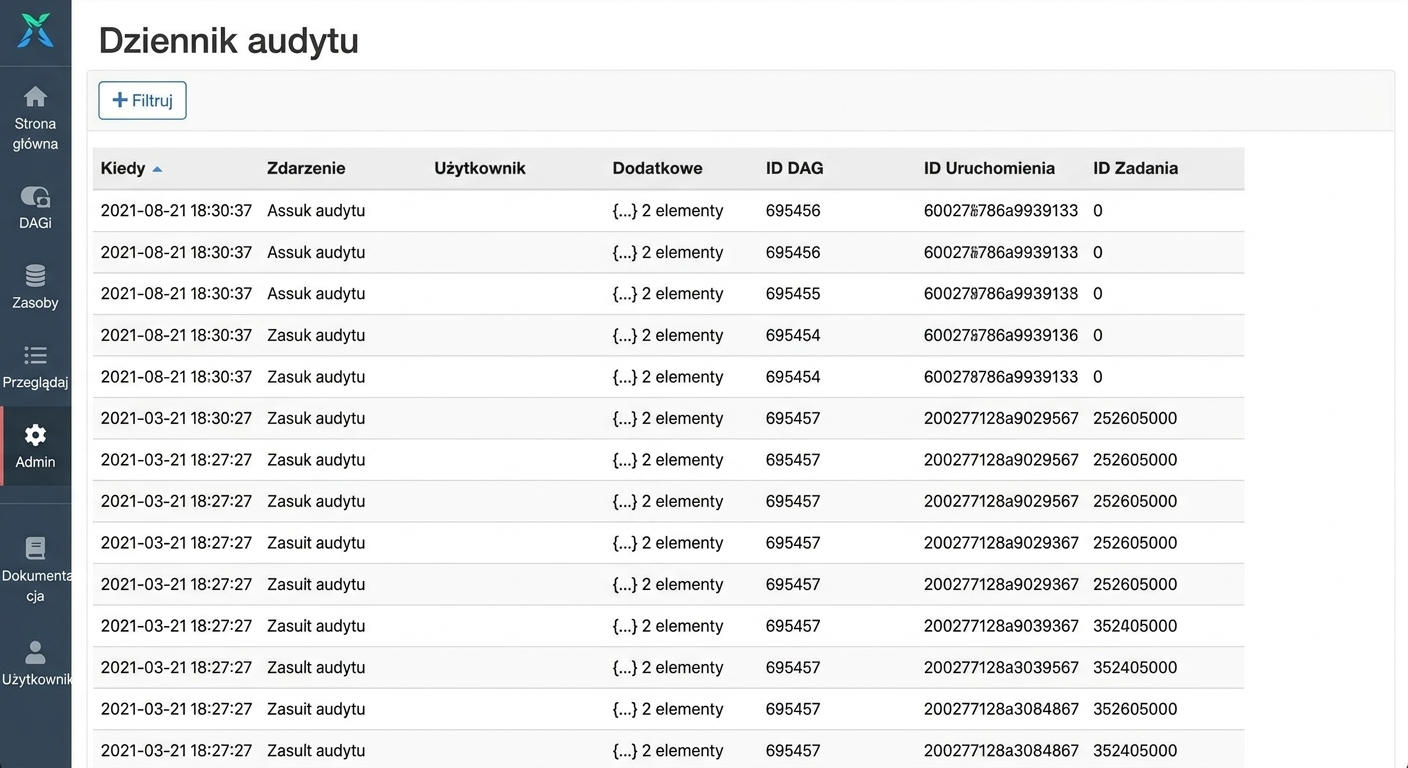The width and height of the screenshot is (1408, 768).
Task: Go to Strona główna home icon
Action: coord(35,97)
